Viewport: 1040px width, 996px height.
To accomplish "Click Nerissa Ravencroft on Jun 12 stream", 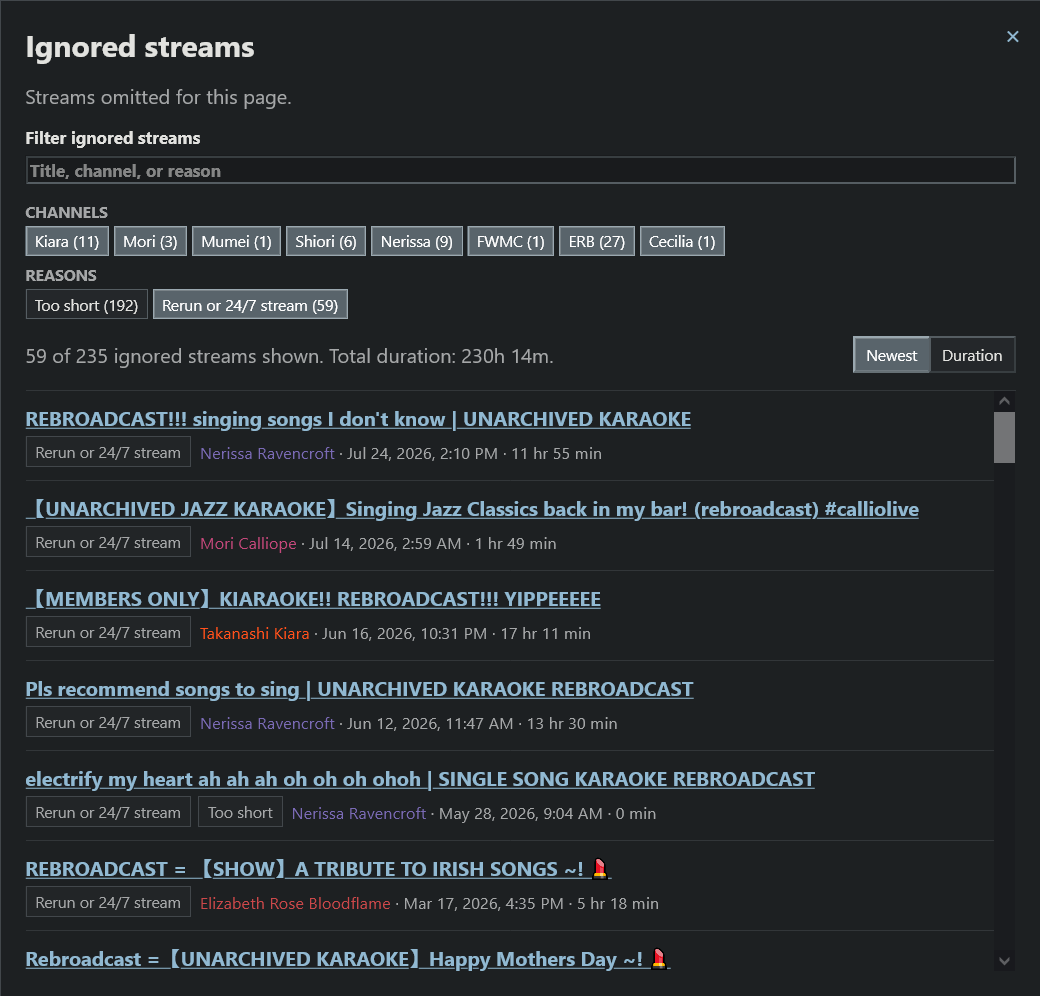I will (x=267, y=723).
